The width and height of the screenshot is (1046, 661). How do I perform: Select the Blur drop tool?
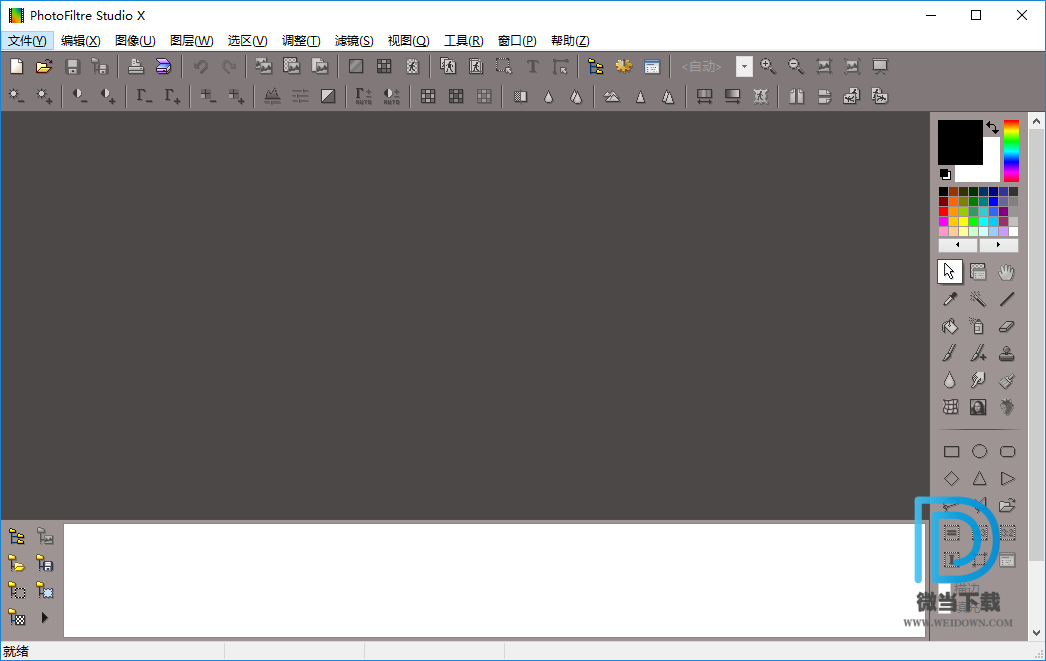coord(950,380)
